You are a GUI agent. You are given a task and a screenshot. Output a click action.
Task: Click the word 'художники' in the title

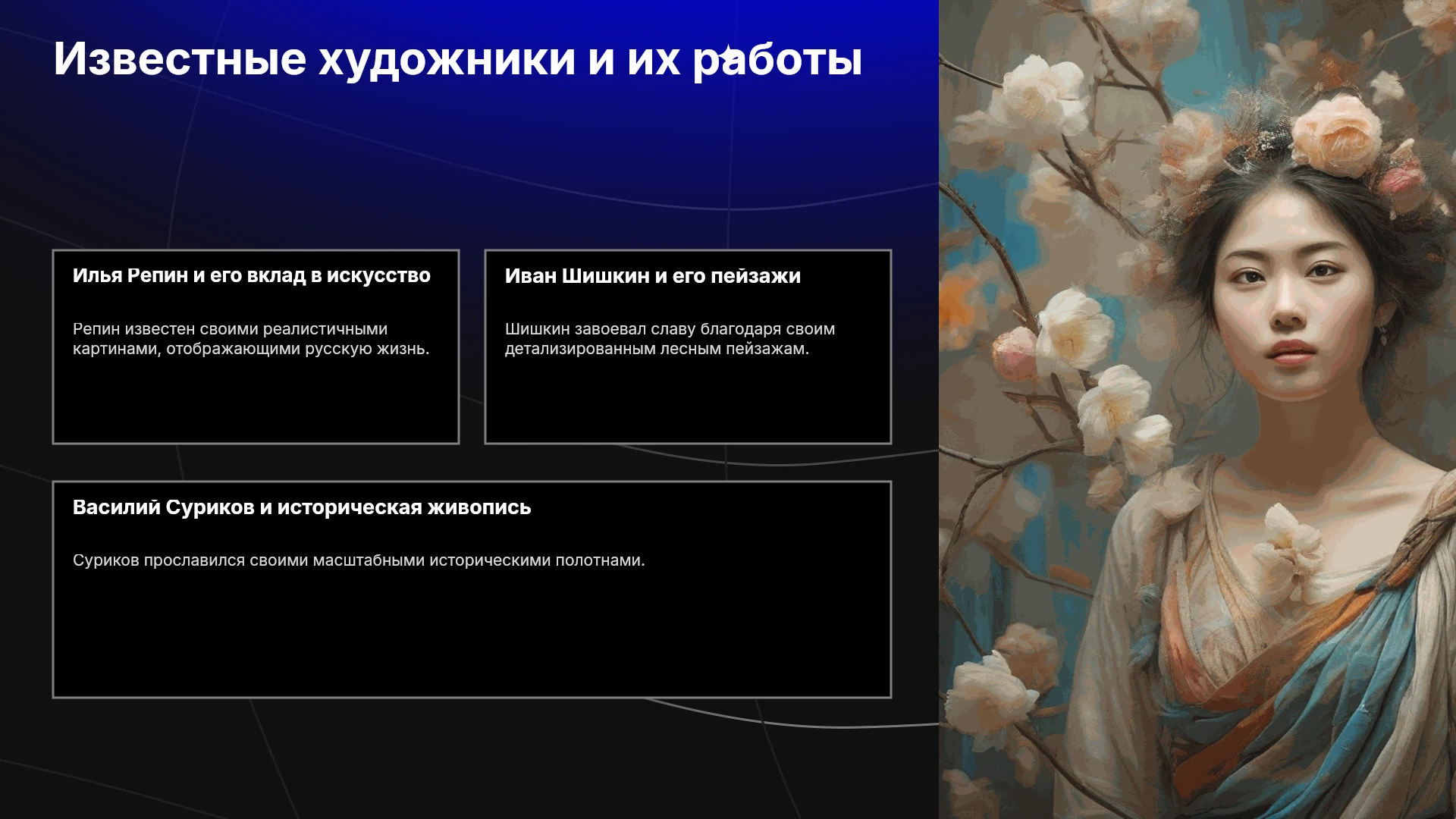tap(447, 58)
